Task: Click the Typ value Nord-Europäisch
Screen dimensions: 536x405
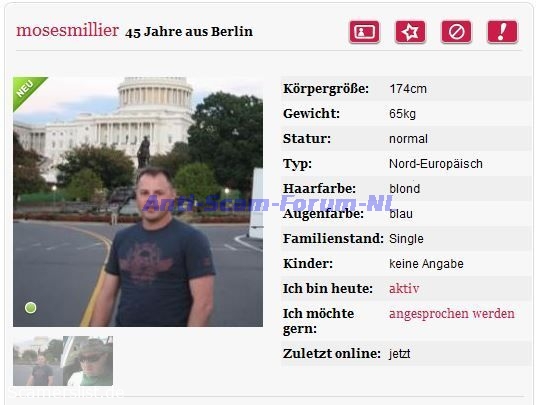Action: (x=436, y=164)
